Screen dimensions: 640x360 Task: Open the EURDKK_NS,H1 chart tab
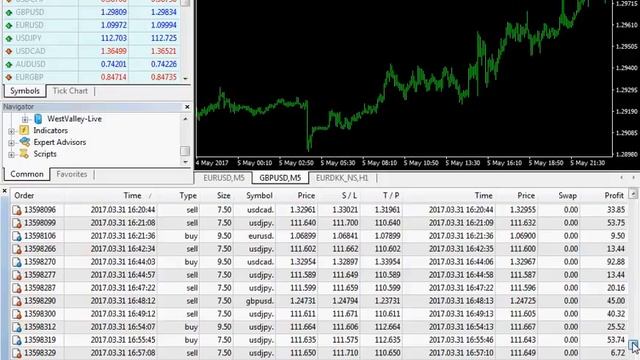pyautogui.click(x=342, y=178)
